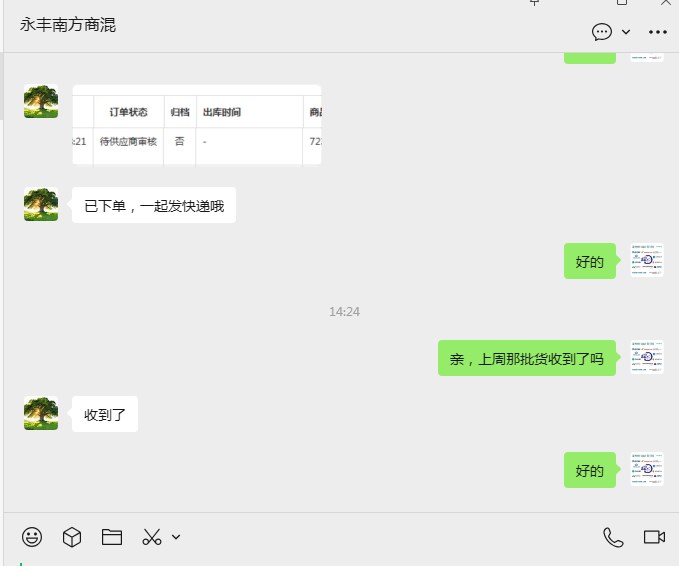Expand the screenshot options arrow

176,537
